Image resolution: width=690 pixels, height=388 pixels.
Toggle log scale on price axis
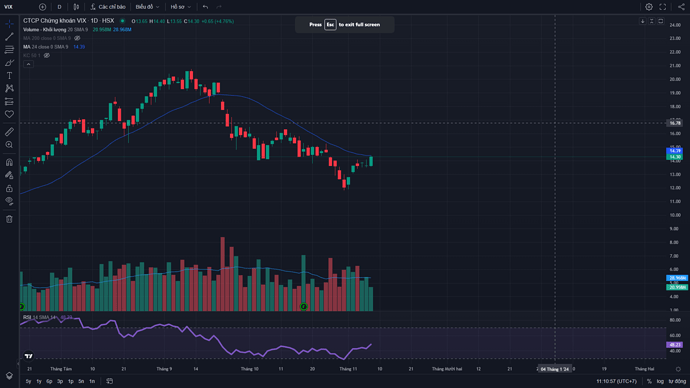pos(660,381)
